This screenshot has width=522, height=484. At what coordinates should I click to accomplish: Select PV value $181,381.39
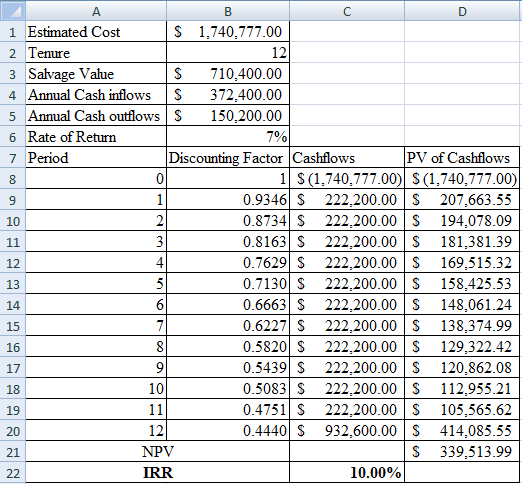[462, 242]
